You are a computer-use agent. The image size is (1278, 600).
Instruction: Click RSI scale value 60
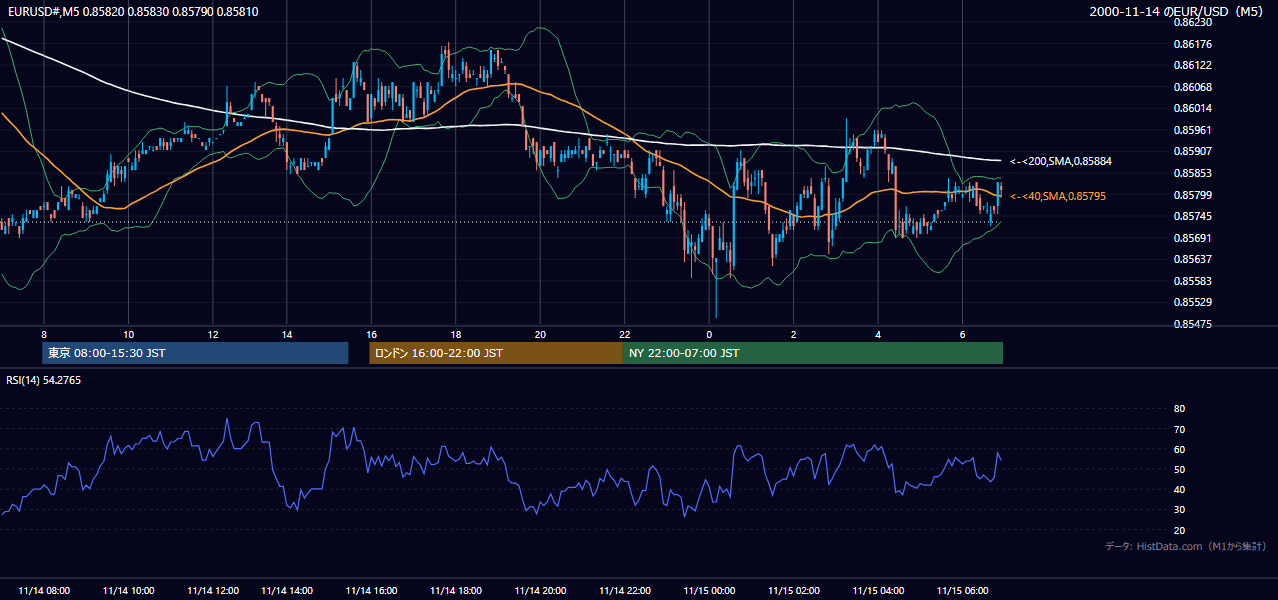[1179, 449]
